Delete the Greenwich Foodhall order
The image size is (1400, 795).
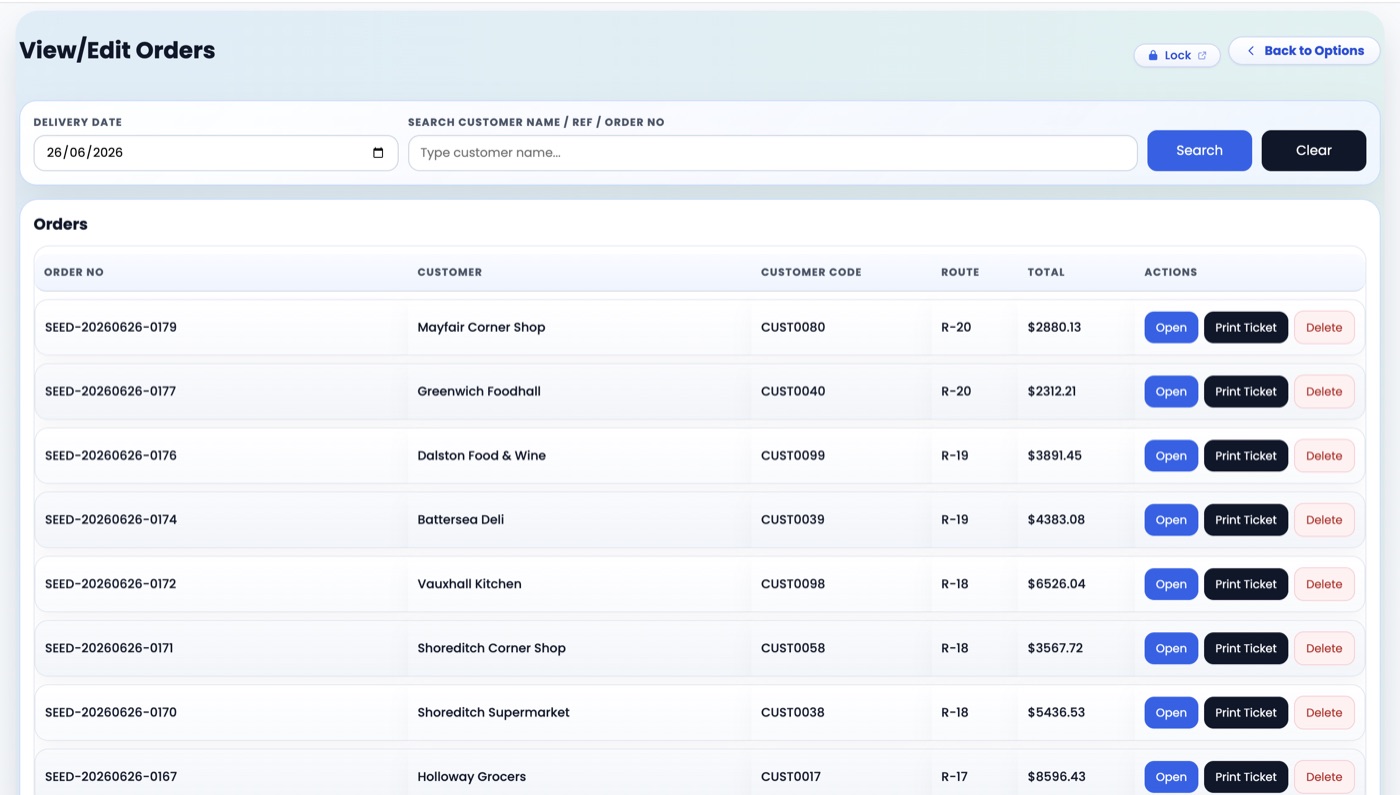[1324, 392]
